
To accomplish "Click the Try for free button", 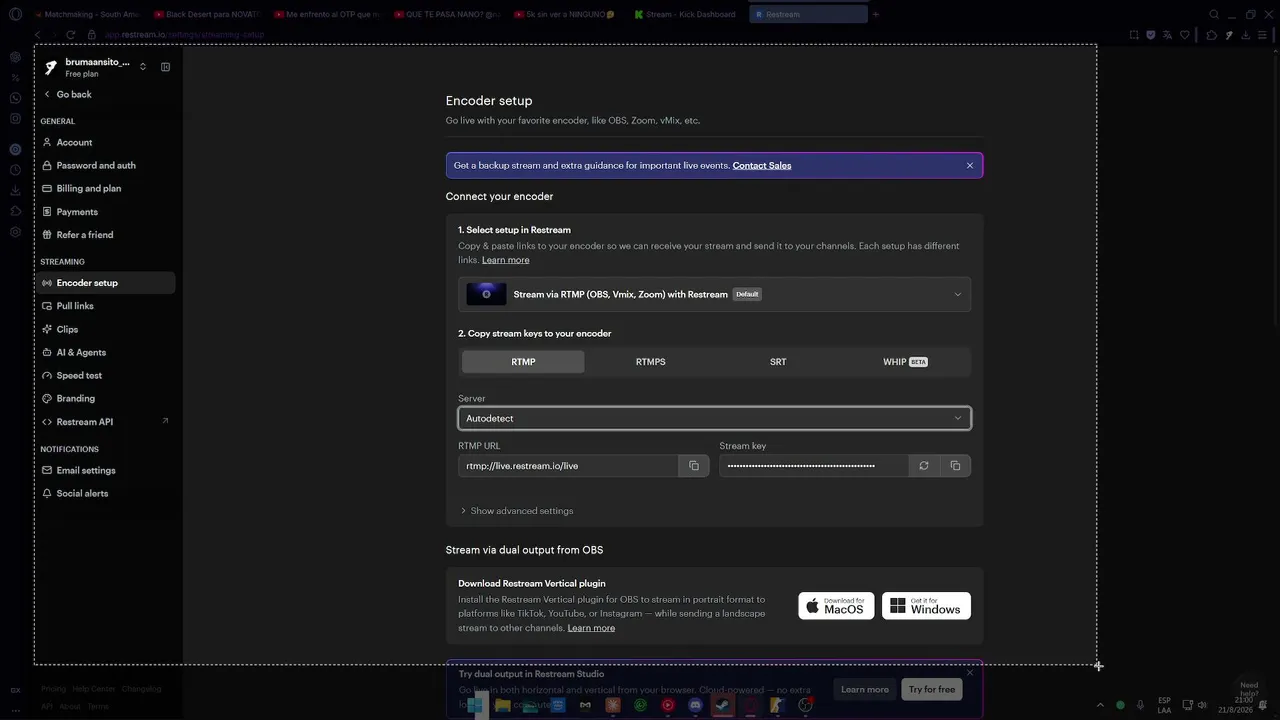I will coord(932,689).
